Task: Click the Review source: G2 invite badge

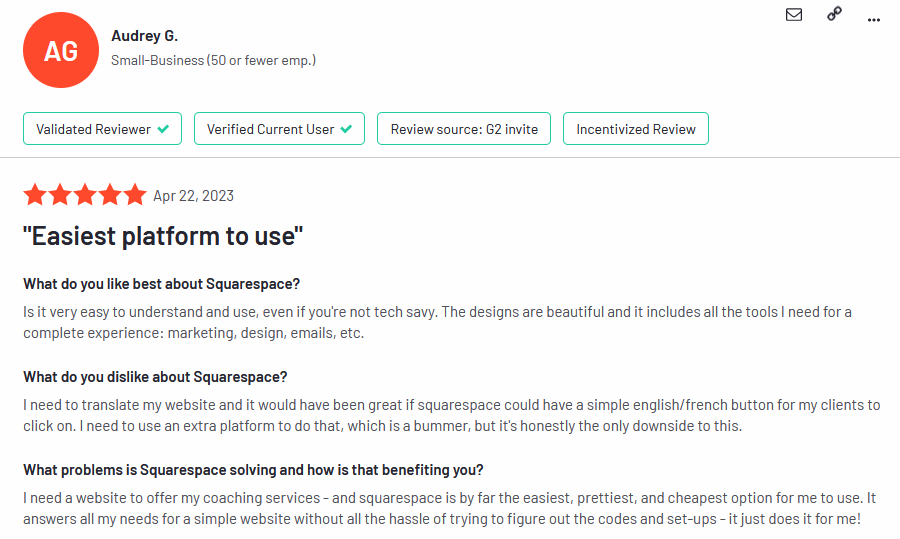Action: coord(464,129)
